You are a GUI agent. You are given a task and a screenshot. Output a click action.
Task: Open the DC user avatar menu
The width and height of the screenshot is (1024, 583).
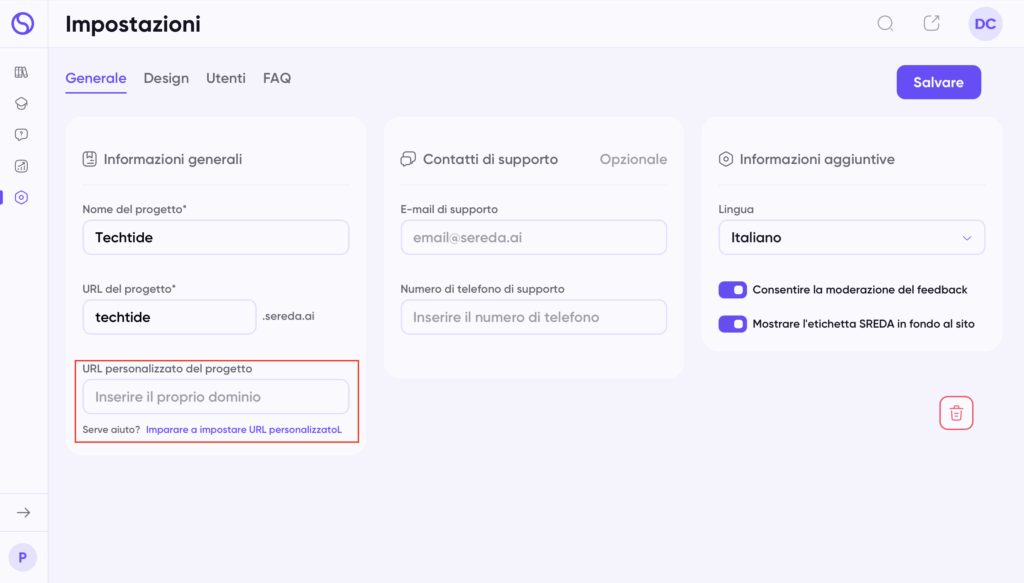(985, 24)
